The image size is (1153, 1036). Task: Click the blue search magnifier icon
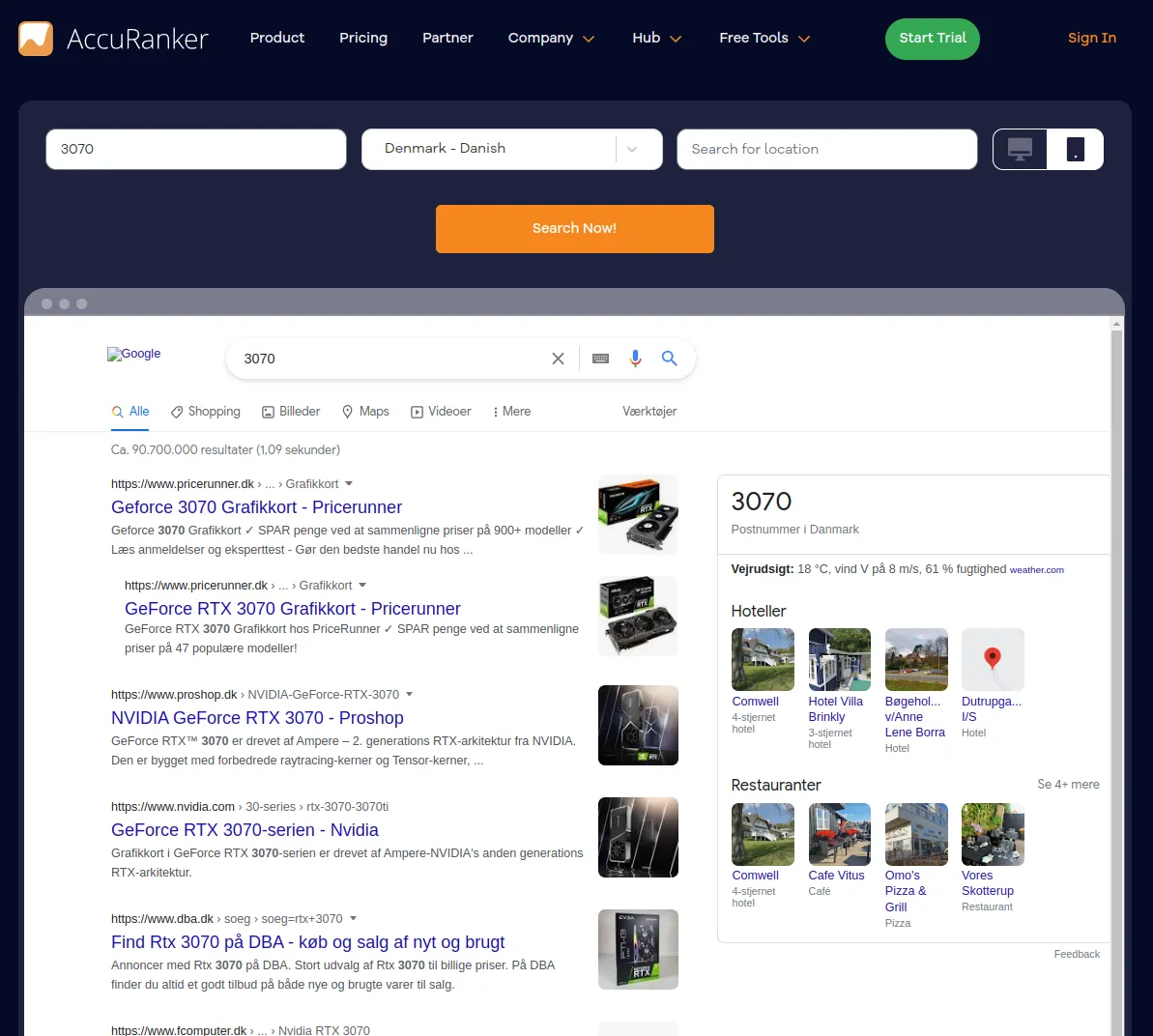click(x=669, y=359)
